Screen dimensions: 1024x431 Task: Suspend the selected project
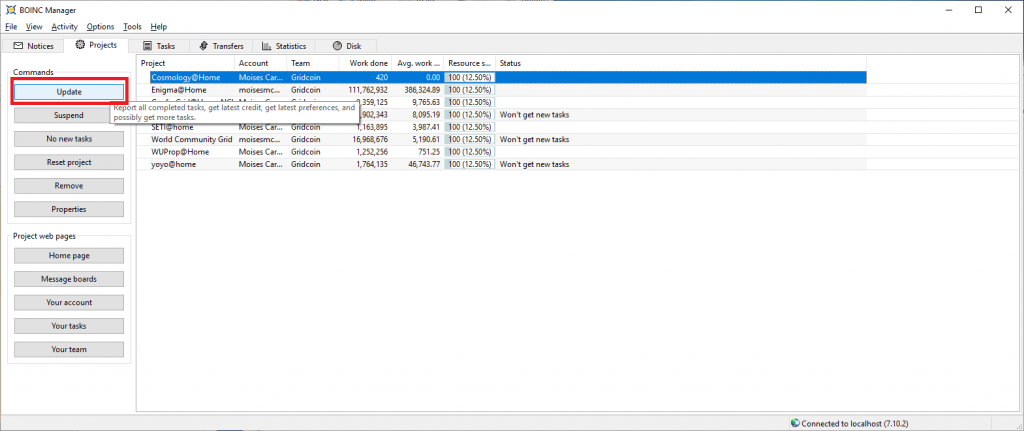(68, 115)
